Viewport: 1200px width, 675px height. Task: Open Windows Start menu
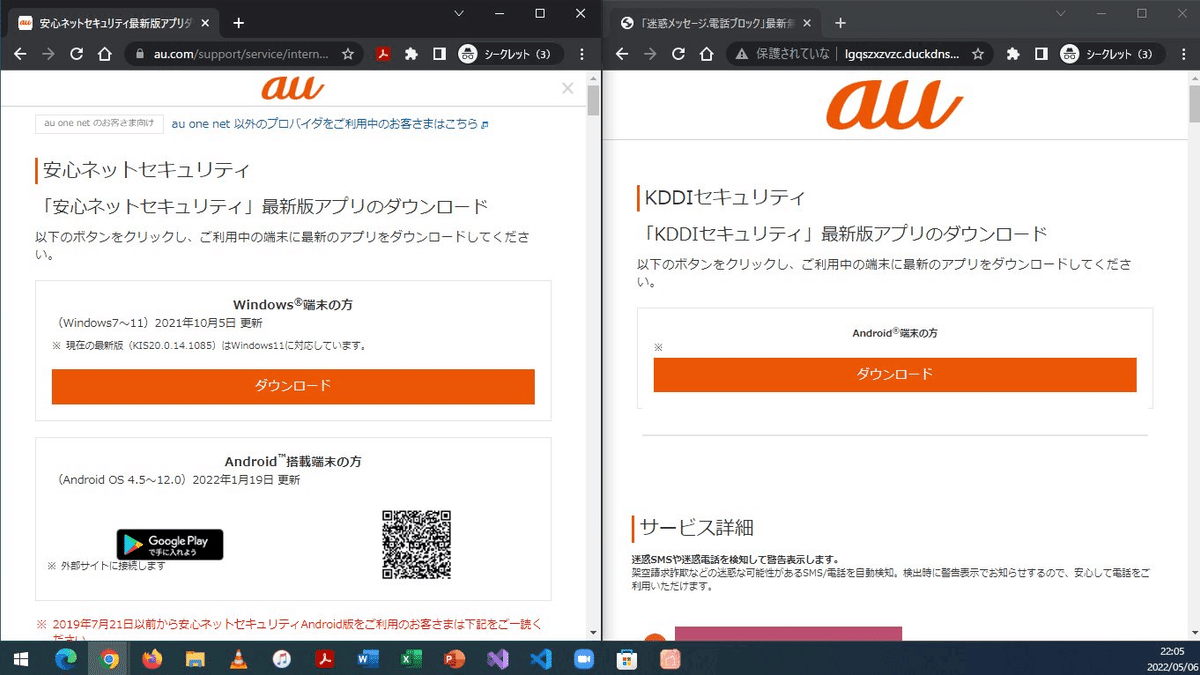pos(20,659)
